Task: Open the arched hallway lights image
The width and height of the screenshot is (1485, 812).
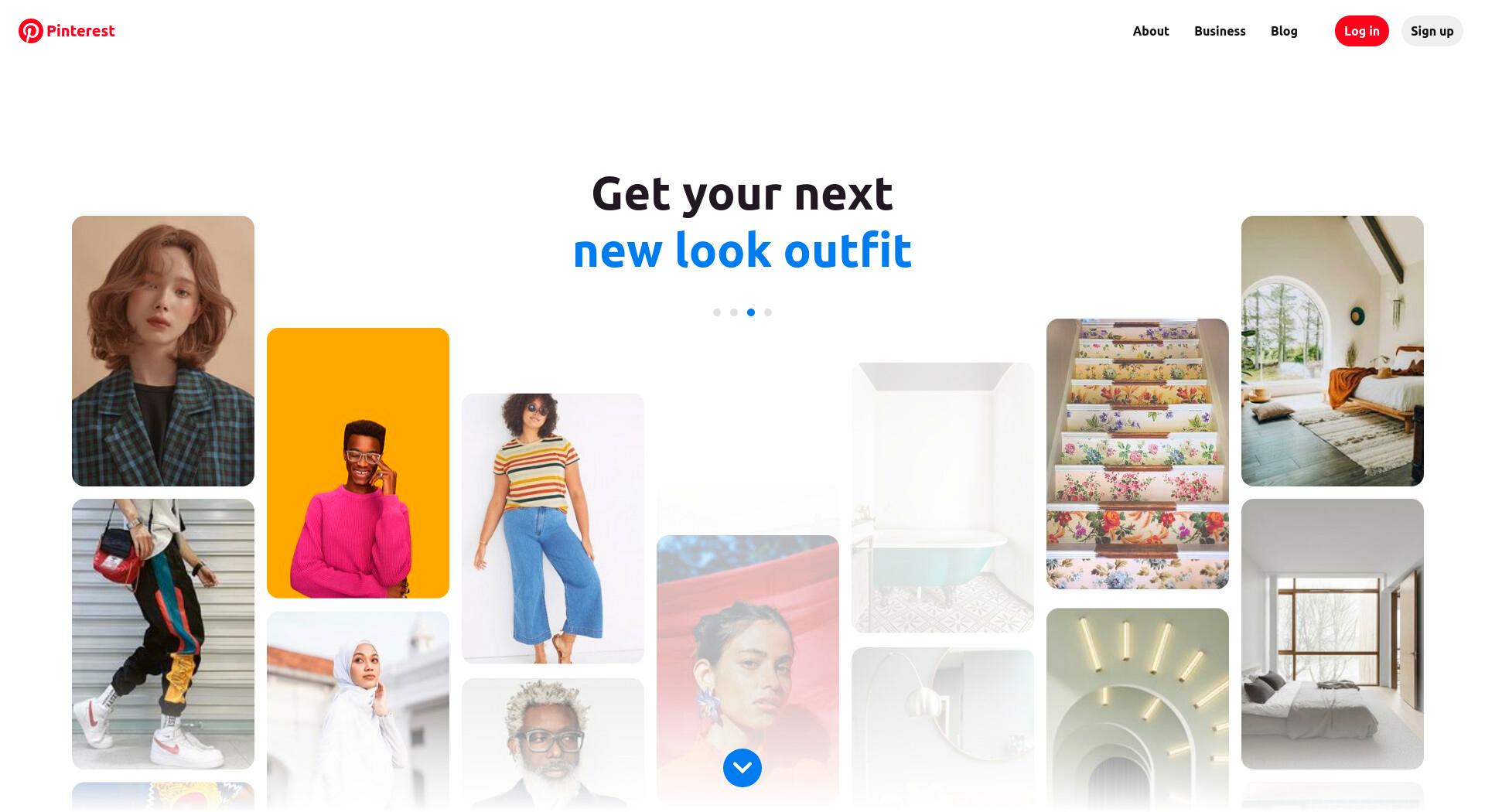Action: (1138, 710)
